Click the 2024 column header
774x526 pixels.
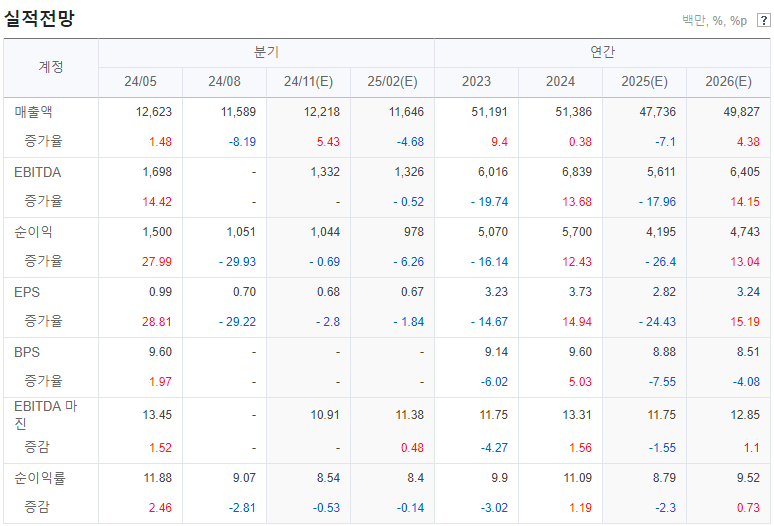click(560, 81)
